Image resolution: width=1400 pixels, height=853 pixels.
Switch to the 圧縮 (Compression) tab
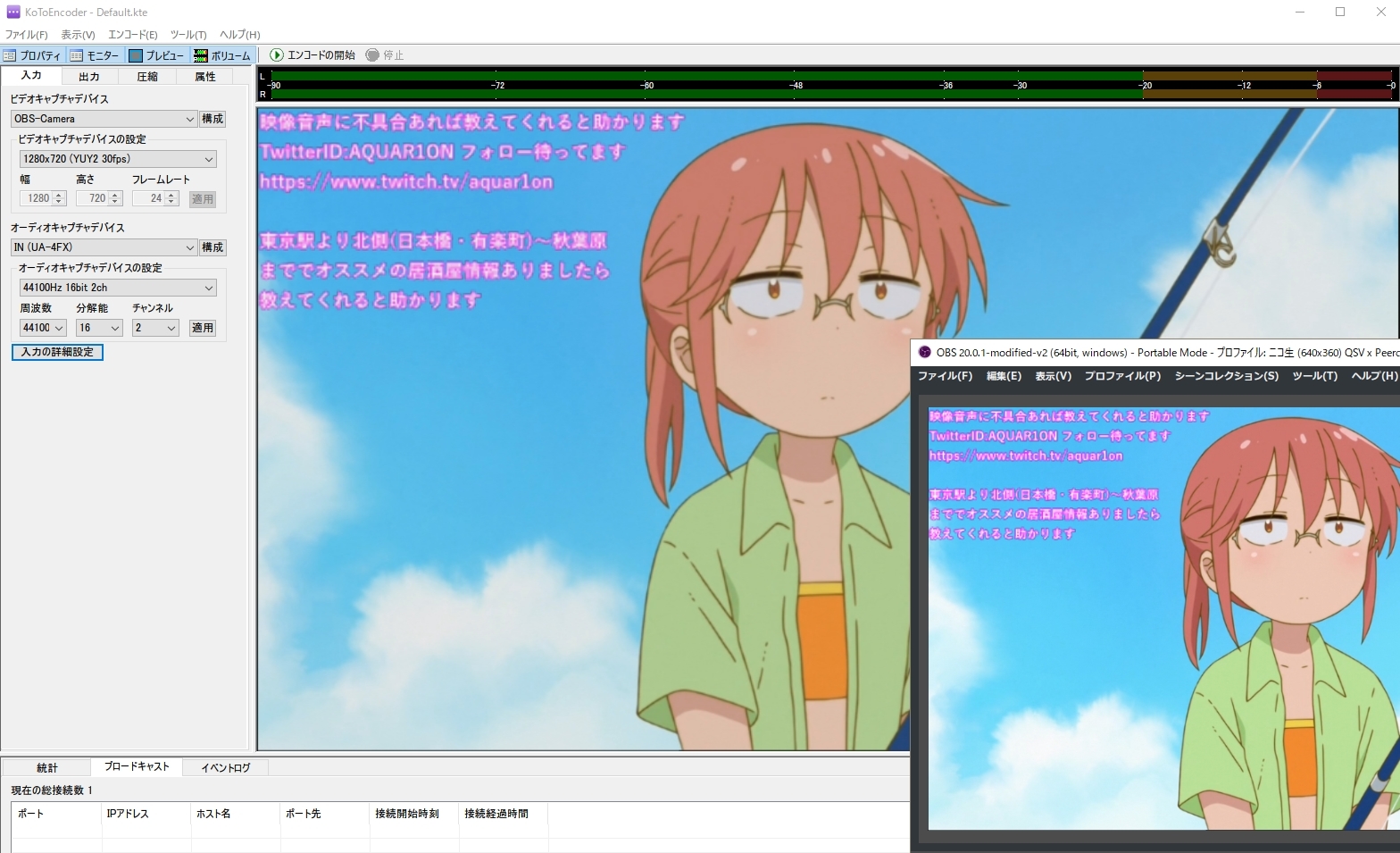click(147, 77)
